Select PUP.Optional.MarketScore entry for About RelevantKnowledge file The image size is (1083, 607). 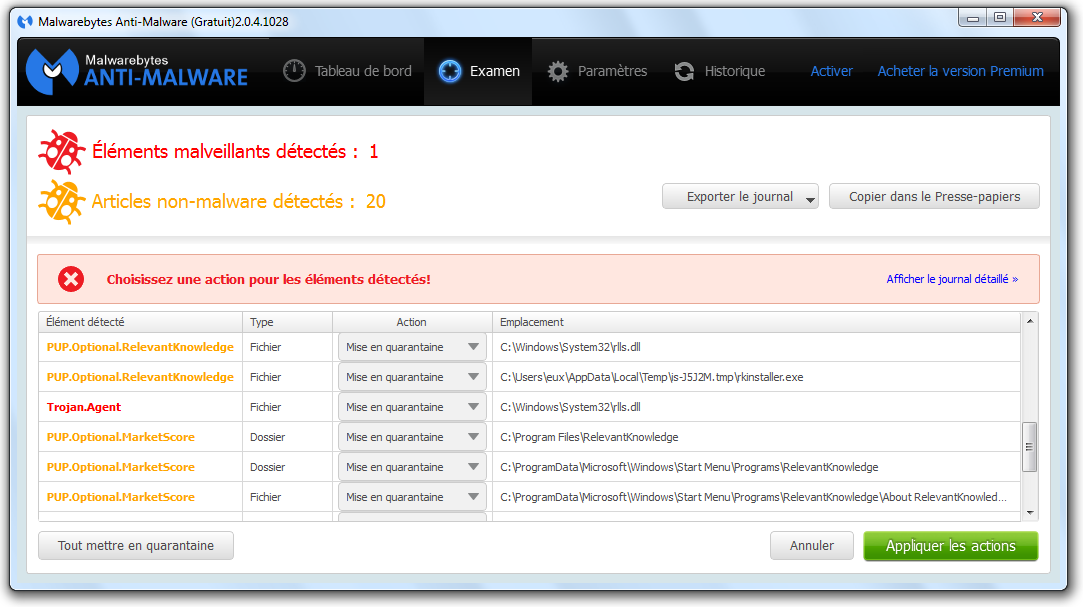(x=121, y=497)
